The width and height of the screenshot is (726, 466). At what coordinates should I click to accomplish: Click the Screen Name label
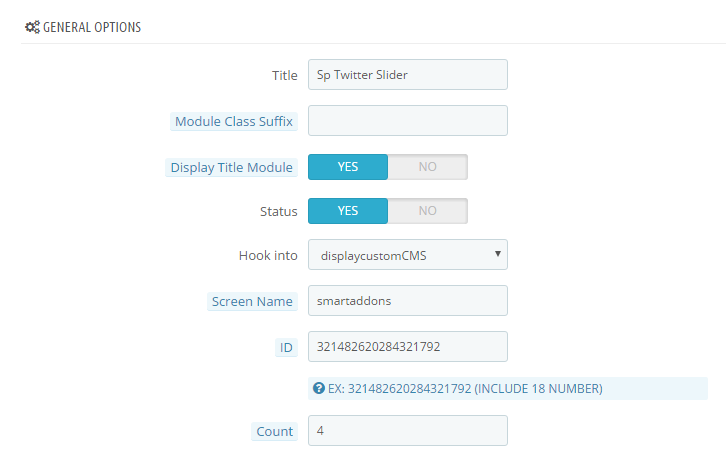tap(252, 302)
